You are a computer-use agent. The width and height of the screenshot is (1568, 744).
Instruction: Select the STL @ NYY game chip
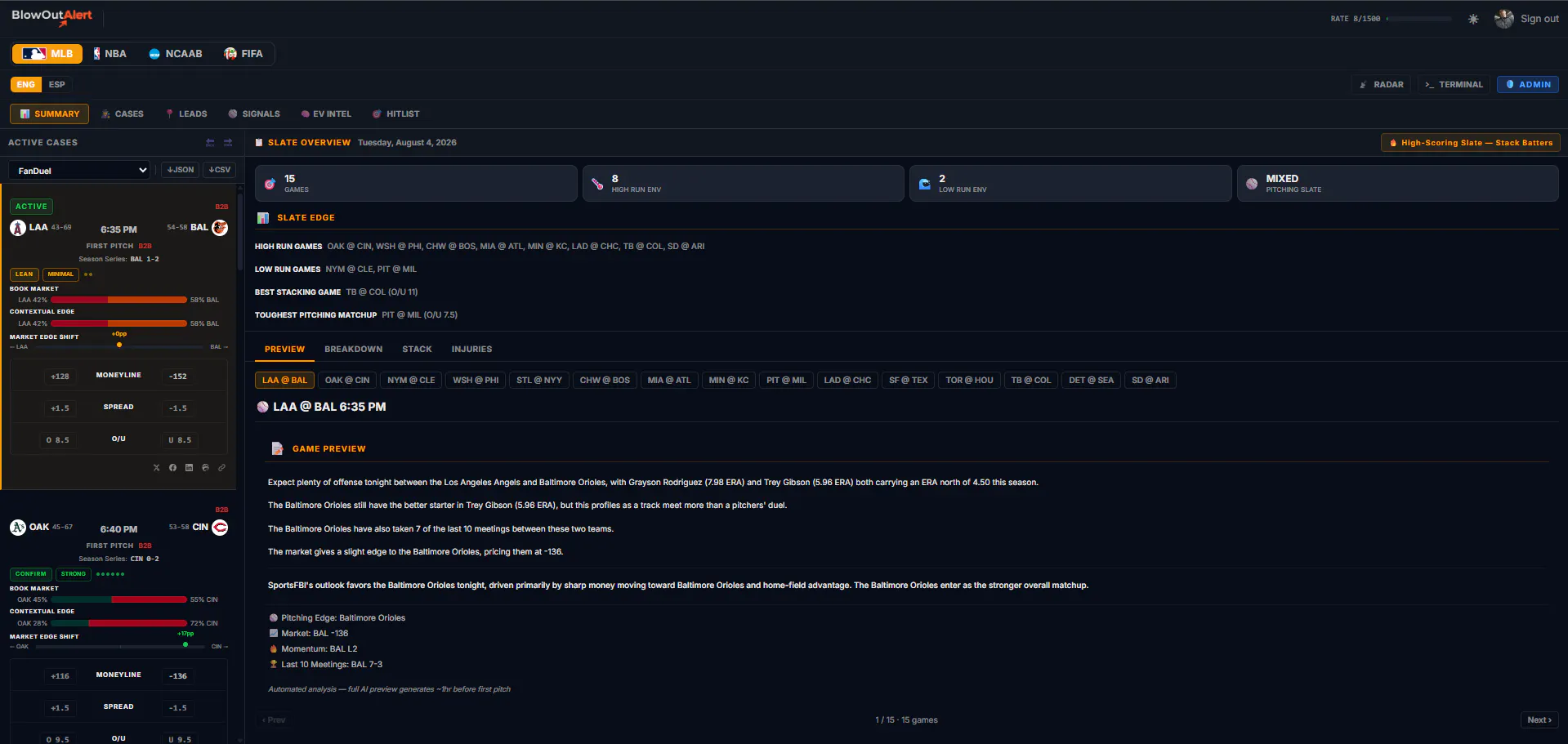coord(539,381)
